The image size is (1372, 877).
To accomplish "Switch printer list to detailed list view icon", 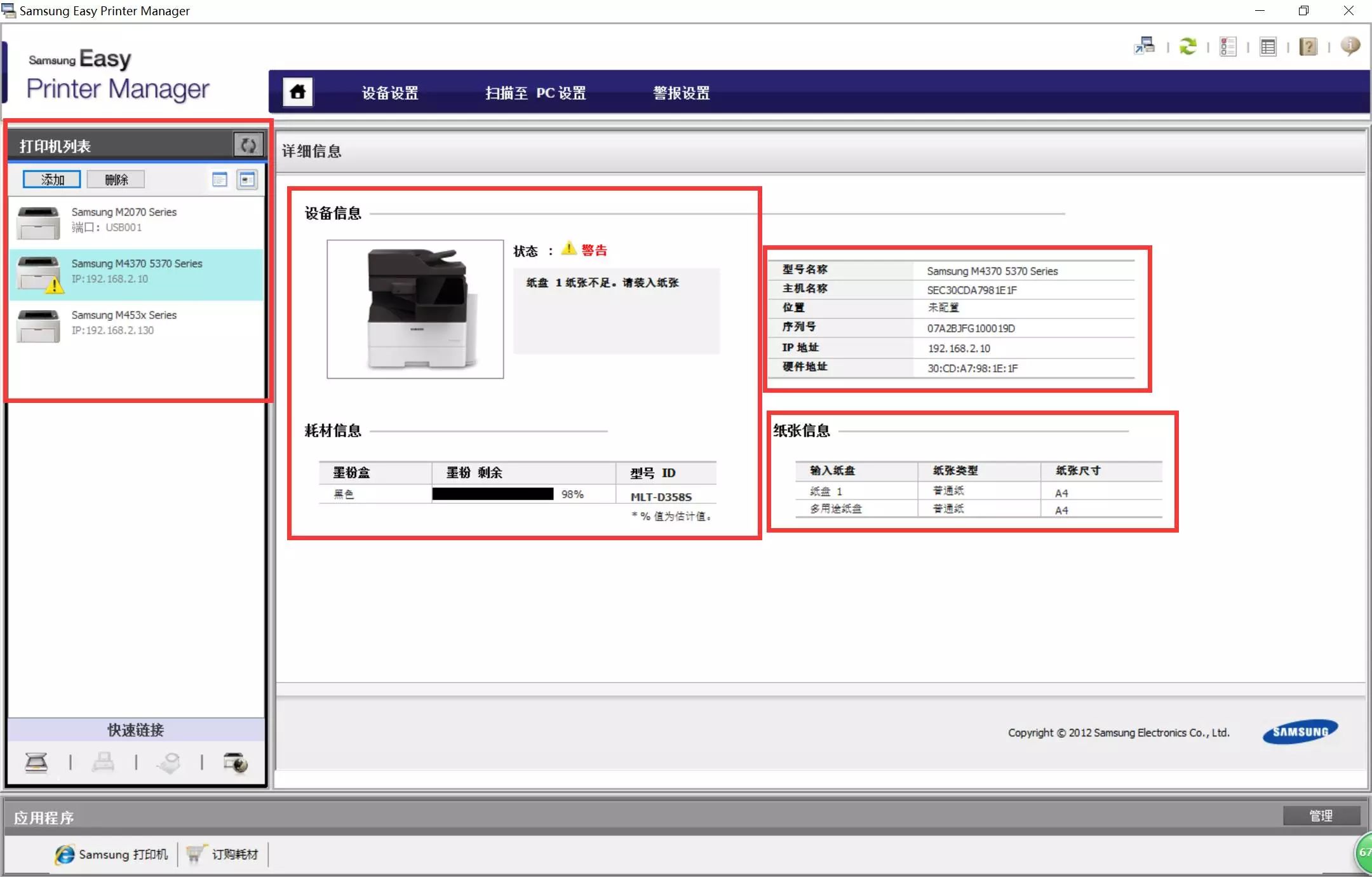I will (220, 180).
